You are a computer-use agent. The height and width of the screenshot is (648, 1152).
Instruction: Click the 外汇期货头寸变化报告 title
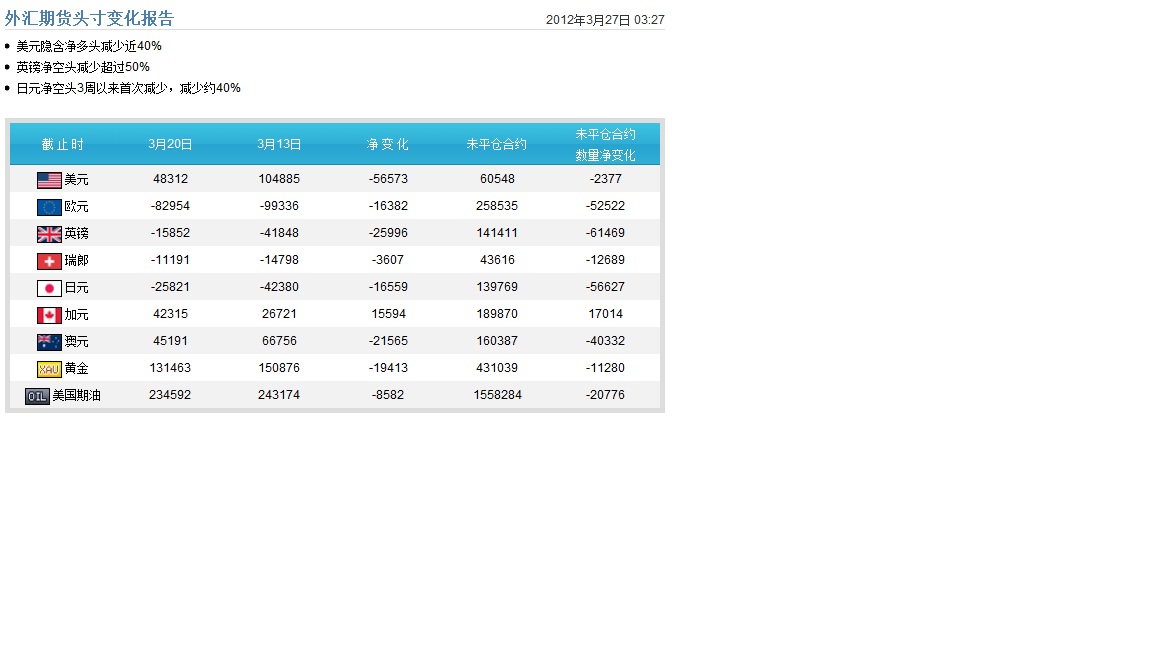(90, 18)
